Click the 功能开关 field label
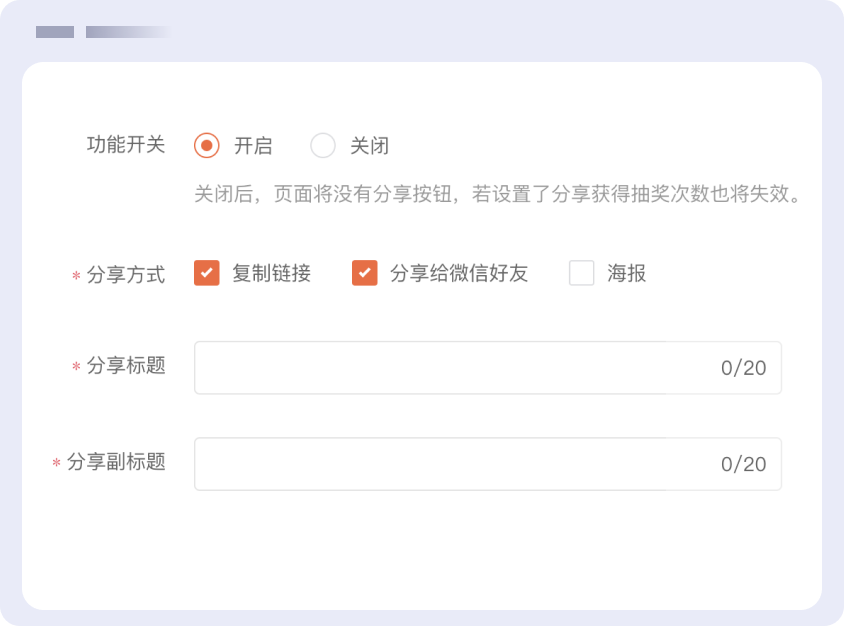 [x=126, y=145]
